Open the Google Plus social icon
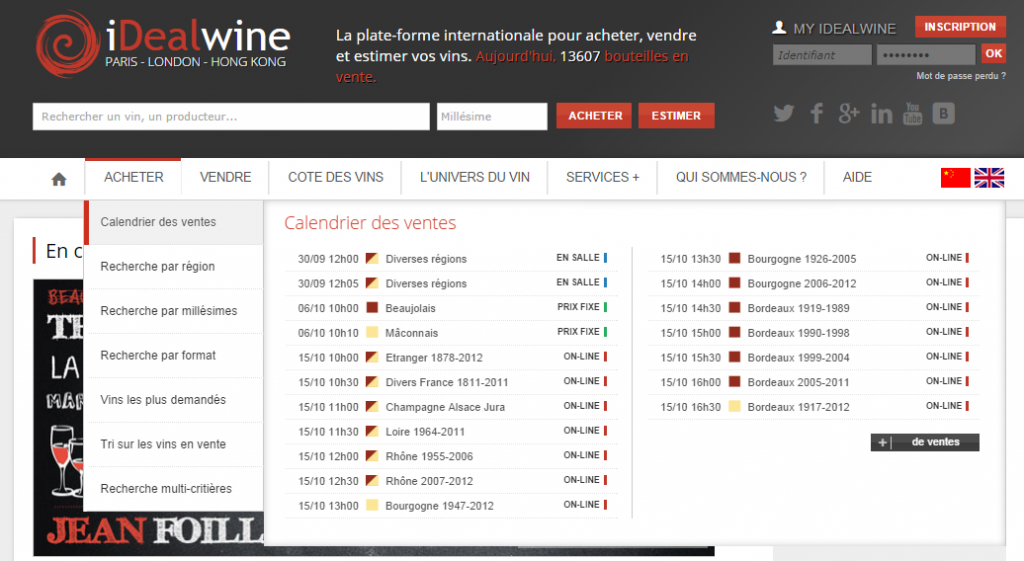Viewport: 1024px width, 561px height. click(x=848, y=114)
